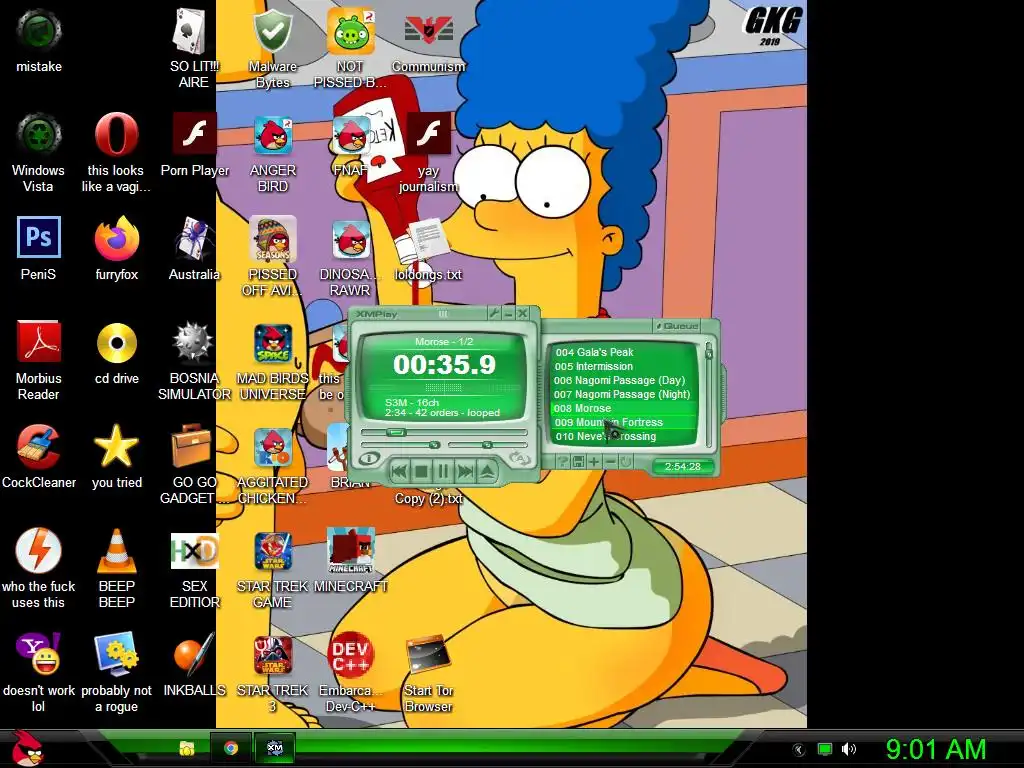
Task: Click the open file (eject) button in XMPlay
Action: pyautogui.click(x=487, y=471)
